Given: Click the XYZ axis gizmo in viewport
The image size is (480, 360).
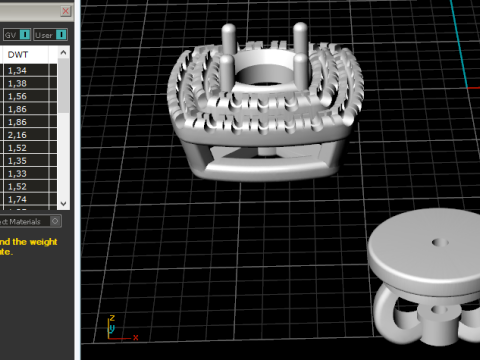Looking at the screenshot, I should click(122, 328).
